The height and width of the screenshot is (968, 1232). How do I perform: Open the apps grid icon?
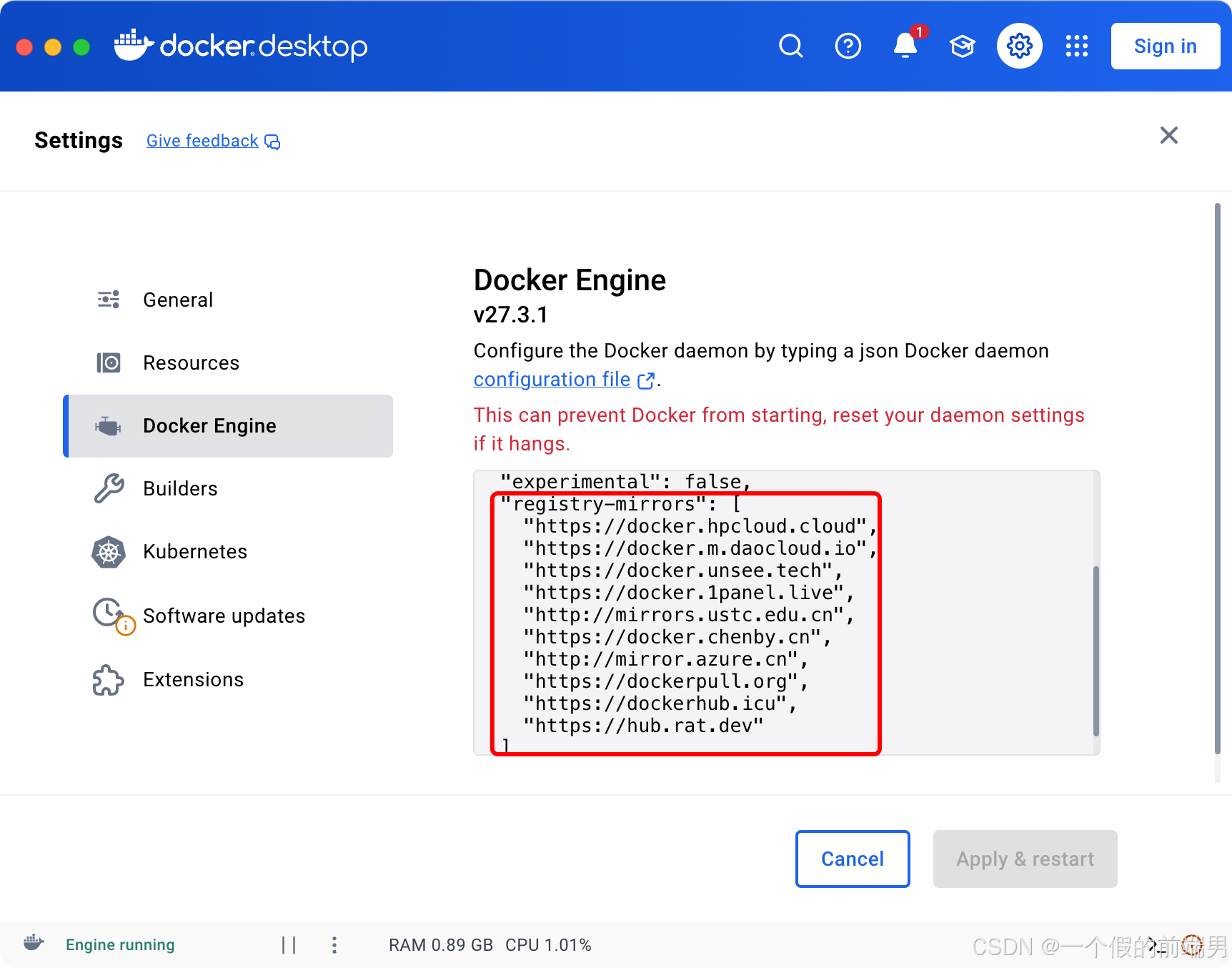click(x=1077, y=46)
